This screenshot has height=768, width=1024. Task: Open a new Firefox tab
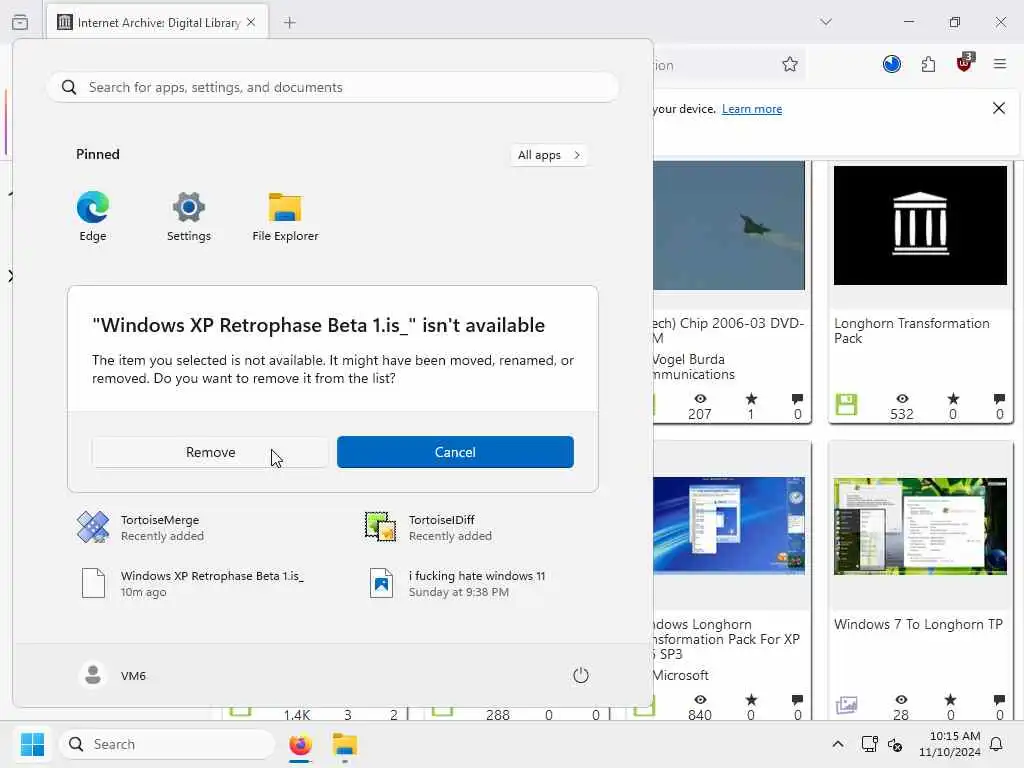pyautogui.click(x=290, y=23)
